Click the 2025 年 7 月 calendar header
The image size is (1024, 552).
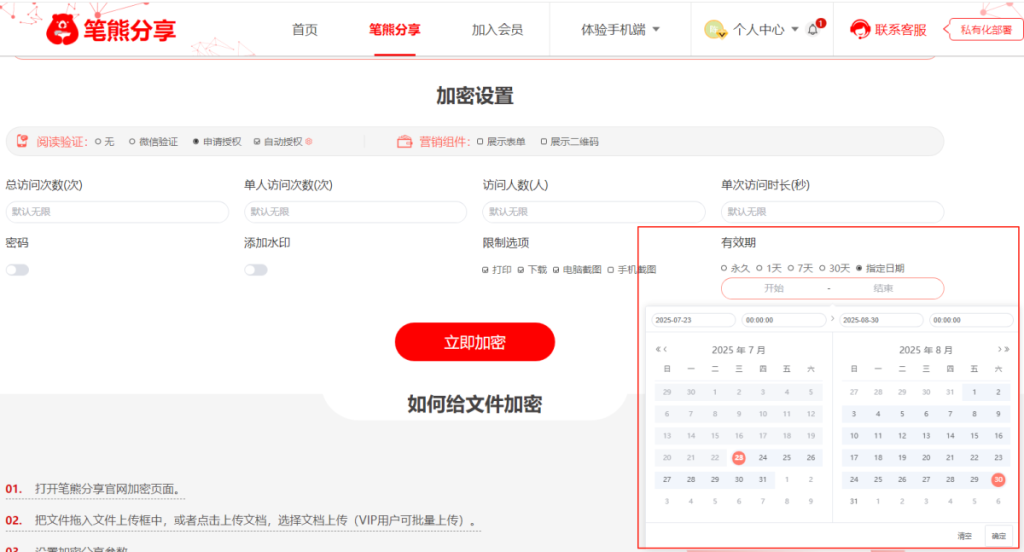point(739,350)
